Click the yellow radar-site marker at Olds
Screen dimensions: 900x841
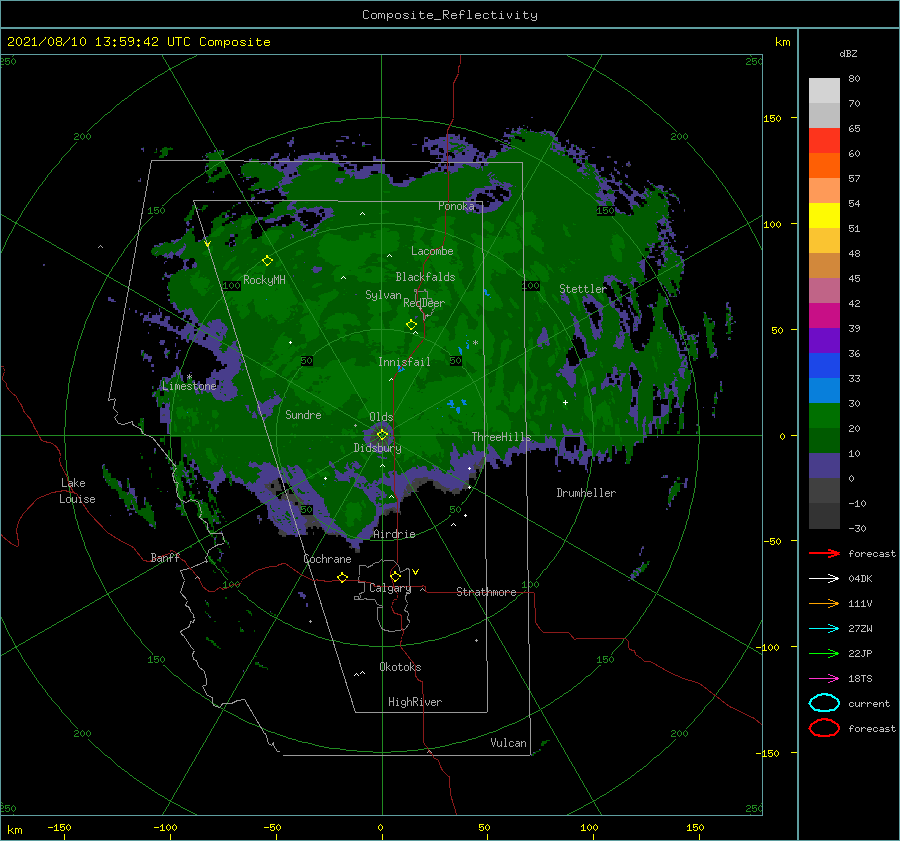click(382, 435)
